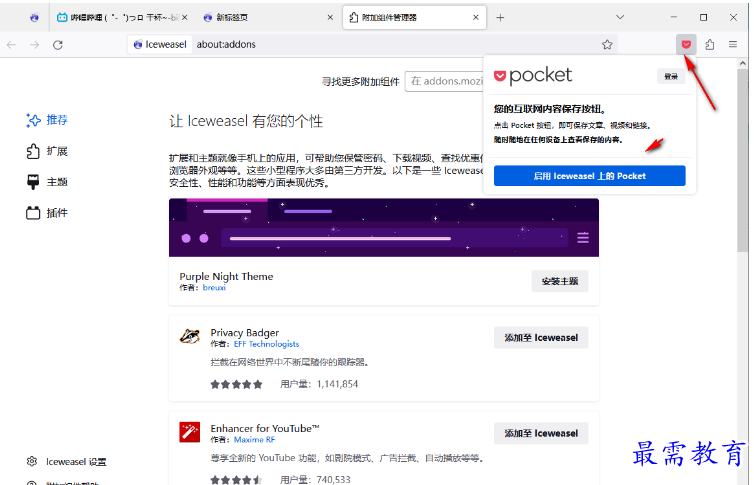Click the Privacy Badger extension icon
754x485 pixels.
click(x=189, y=337)
